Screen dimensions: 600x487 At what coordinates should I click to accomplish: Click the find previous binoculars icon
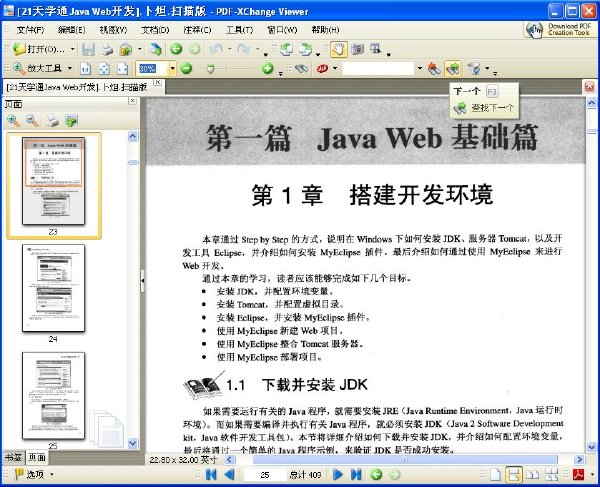[x=434, y=68]
